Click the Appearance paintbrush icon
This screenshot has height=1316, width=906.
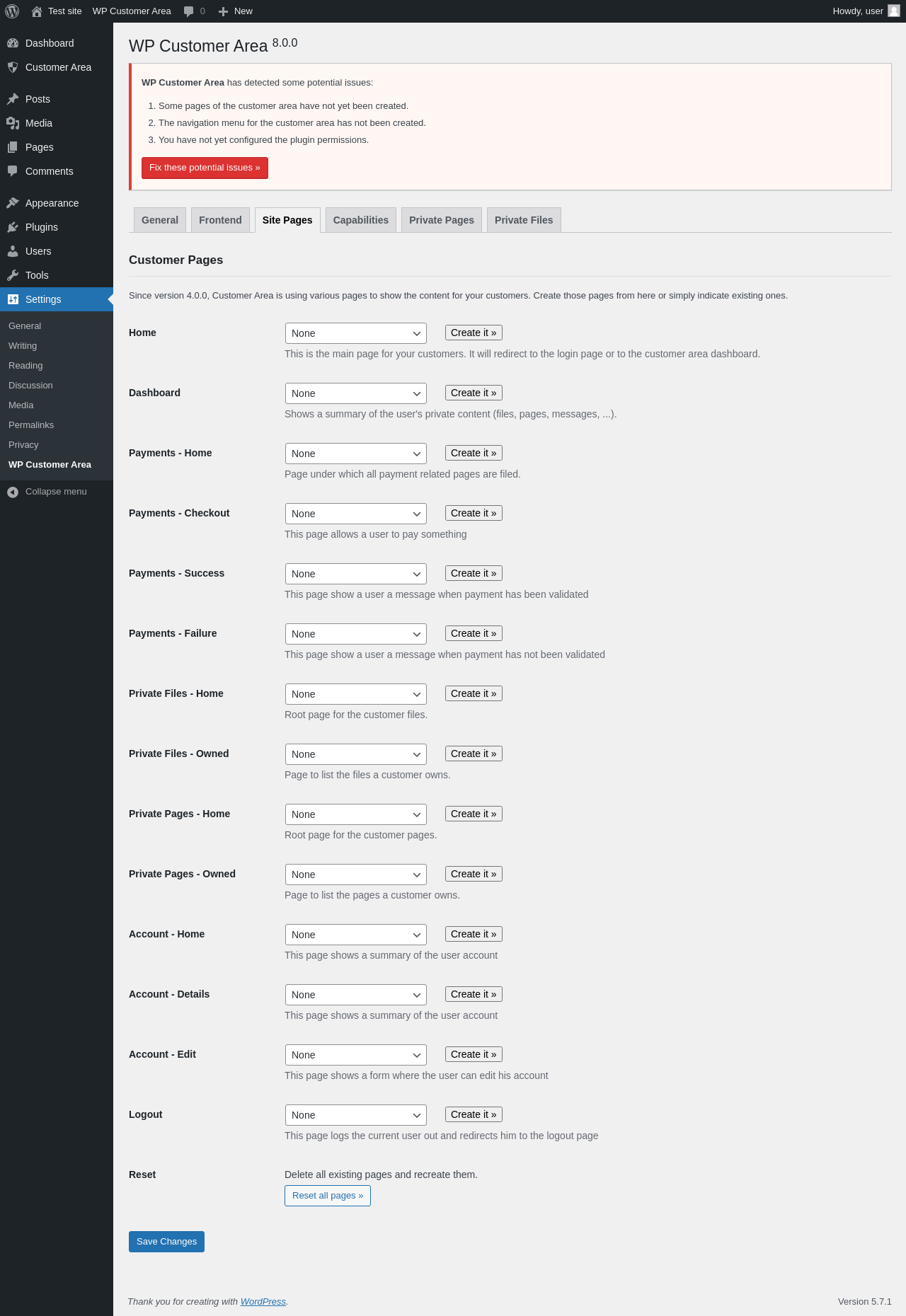(13, 203)
